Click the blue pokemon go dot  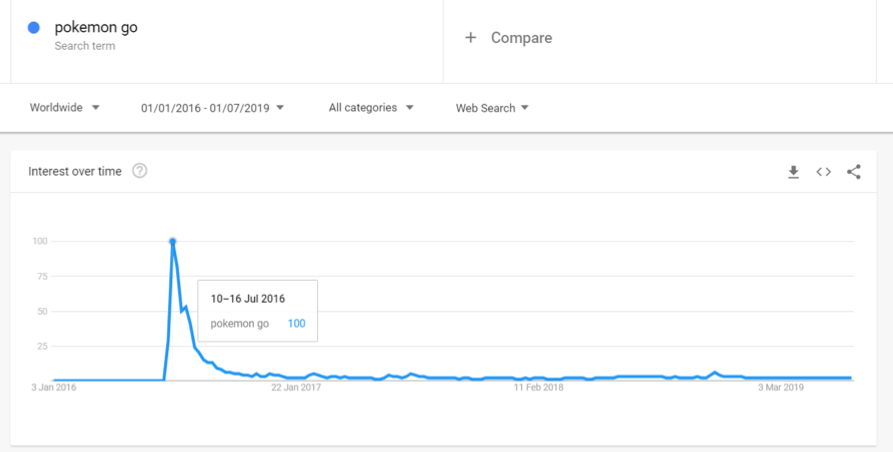pos(34,28)
